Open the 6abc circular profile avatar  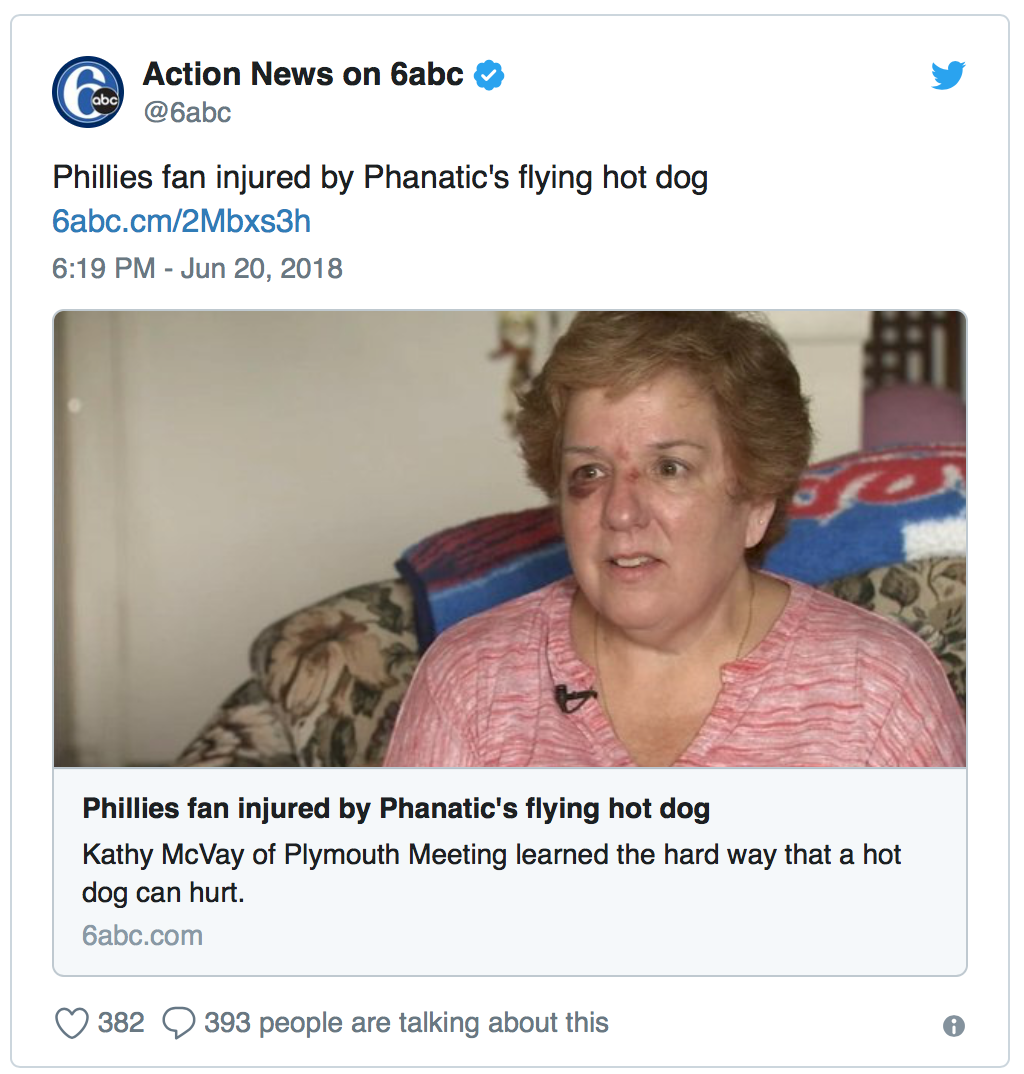(x=88, y=92)
